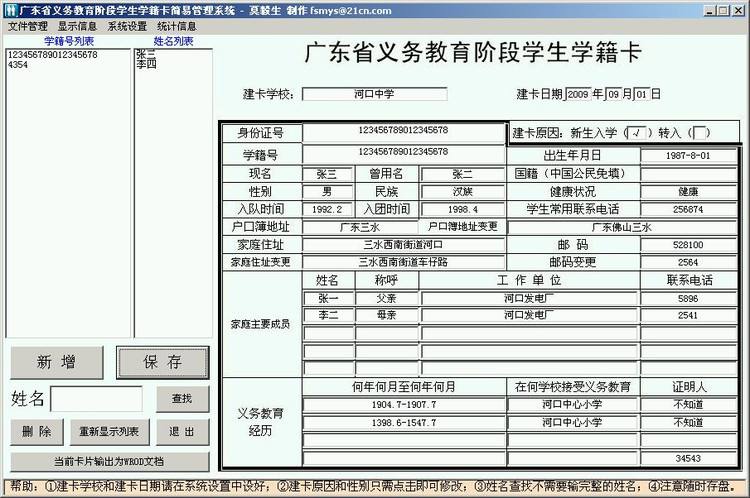Click the 性别 field showing 男
750x498 pixels.
click(328, 192)
